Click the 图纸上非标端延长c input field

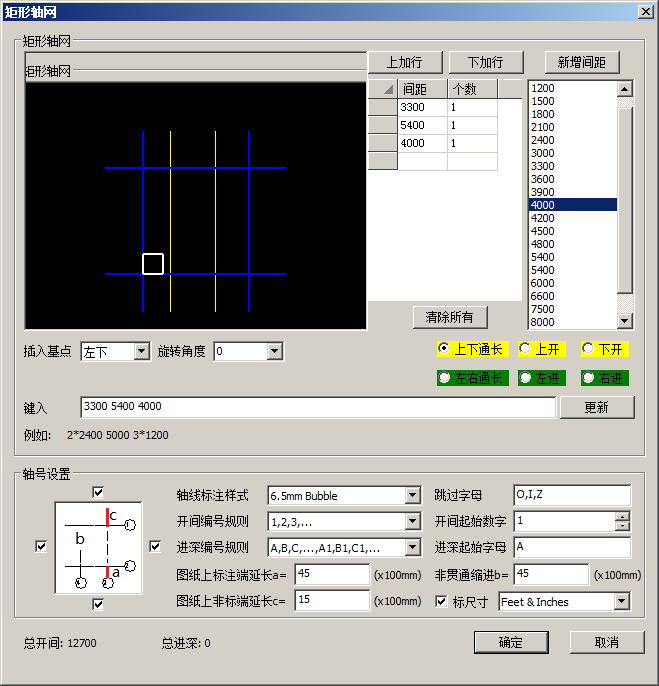tap(332, 600)
